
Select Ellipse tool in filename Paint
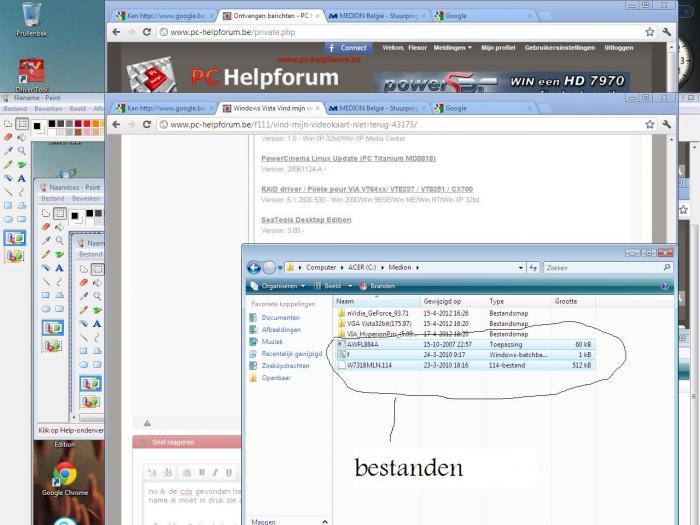(x=8, y=219)
